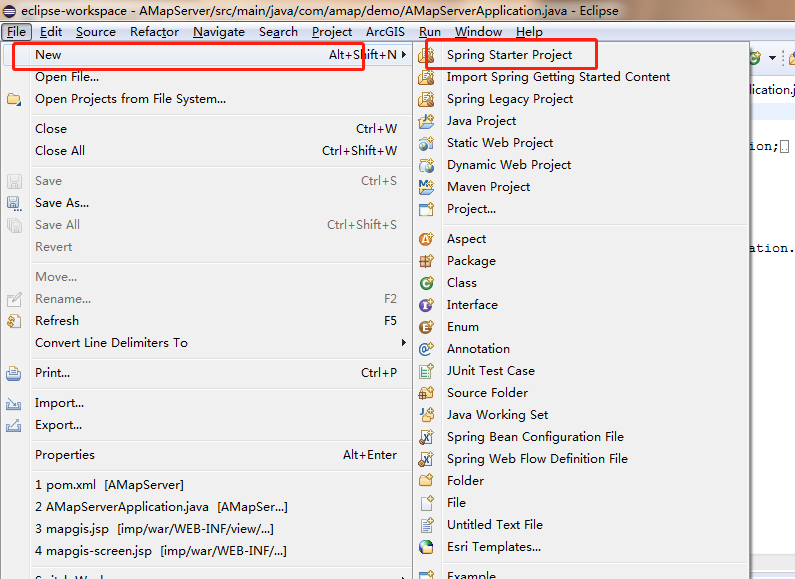Click the File icon in submenu
This screenshot has height=579, width=795.
[426, 503]
